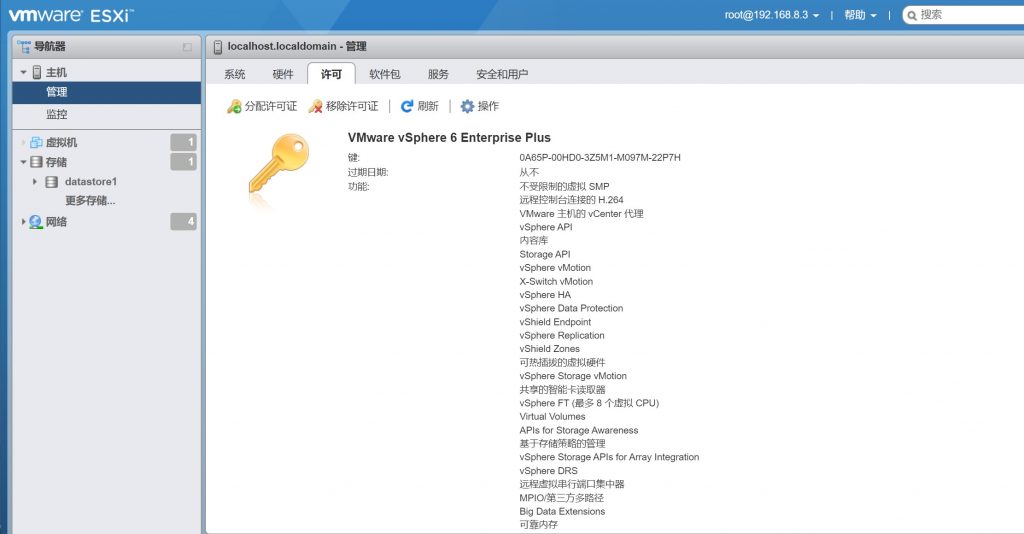
Task: Click the large gold license key image
Action: pyautogui.click(x=278, y=165)
